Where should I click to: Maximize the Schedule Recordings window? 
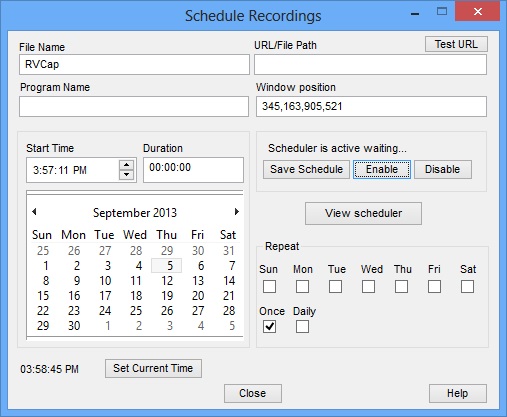(442, 12)
